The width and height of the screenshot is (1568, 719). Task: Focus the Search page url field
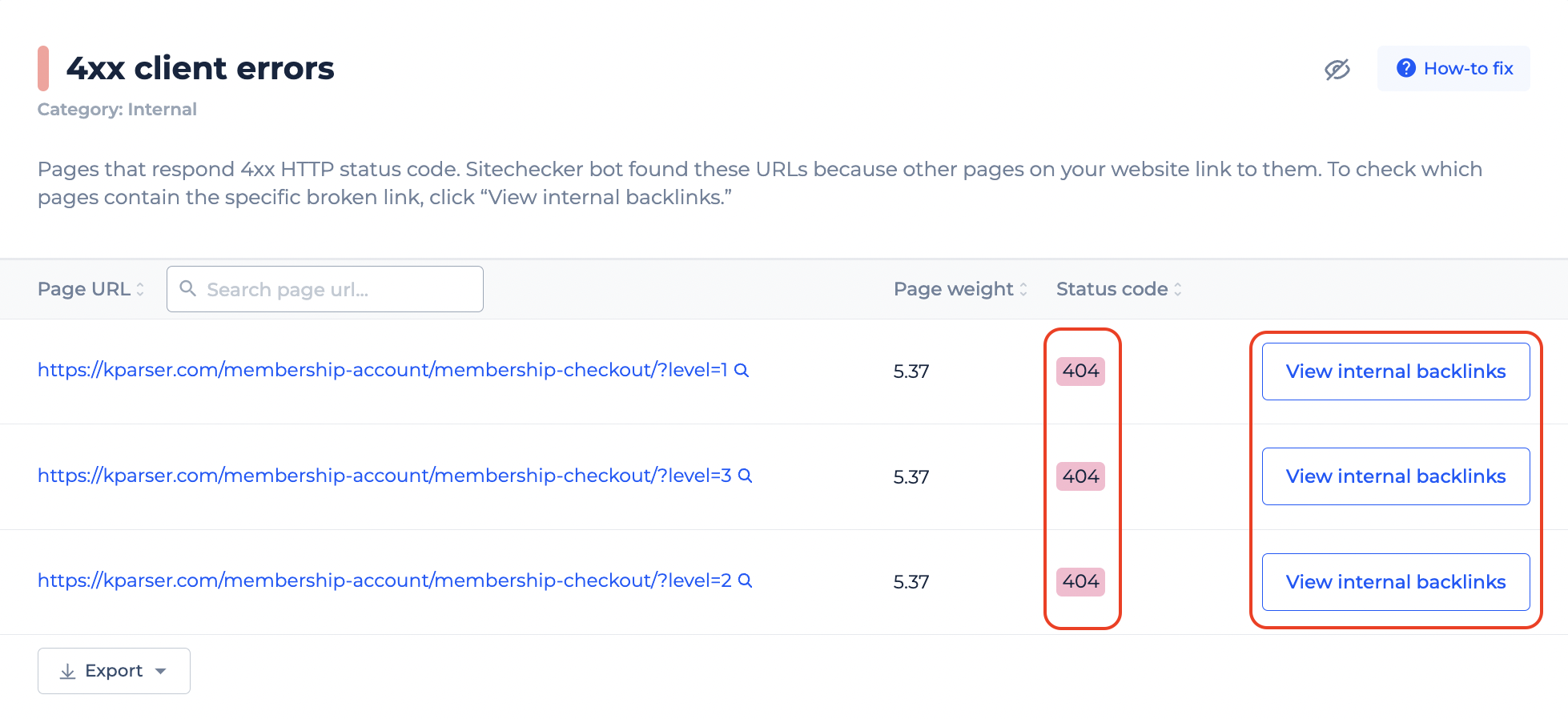[325, 289]
